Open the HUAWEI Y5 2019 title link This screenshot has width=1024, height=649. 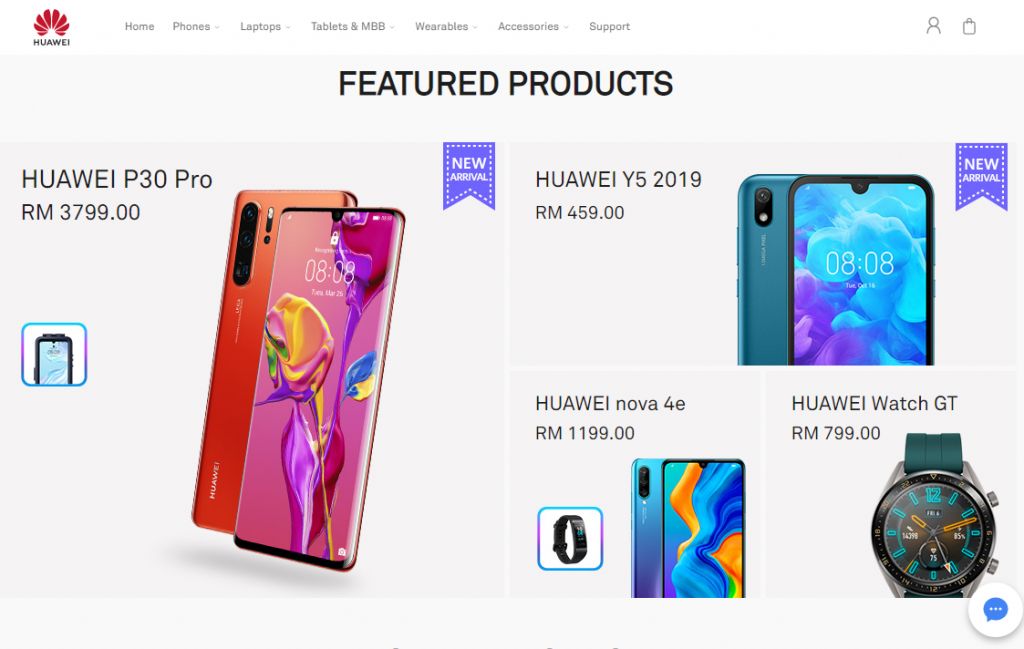click(618, 180)
